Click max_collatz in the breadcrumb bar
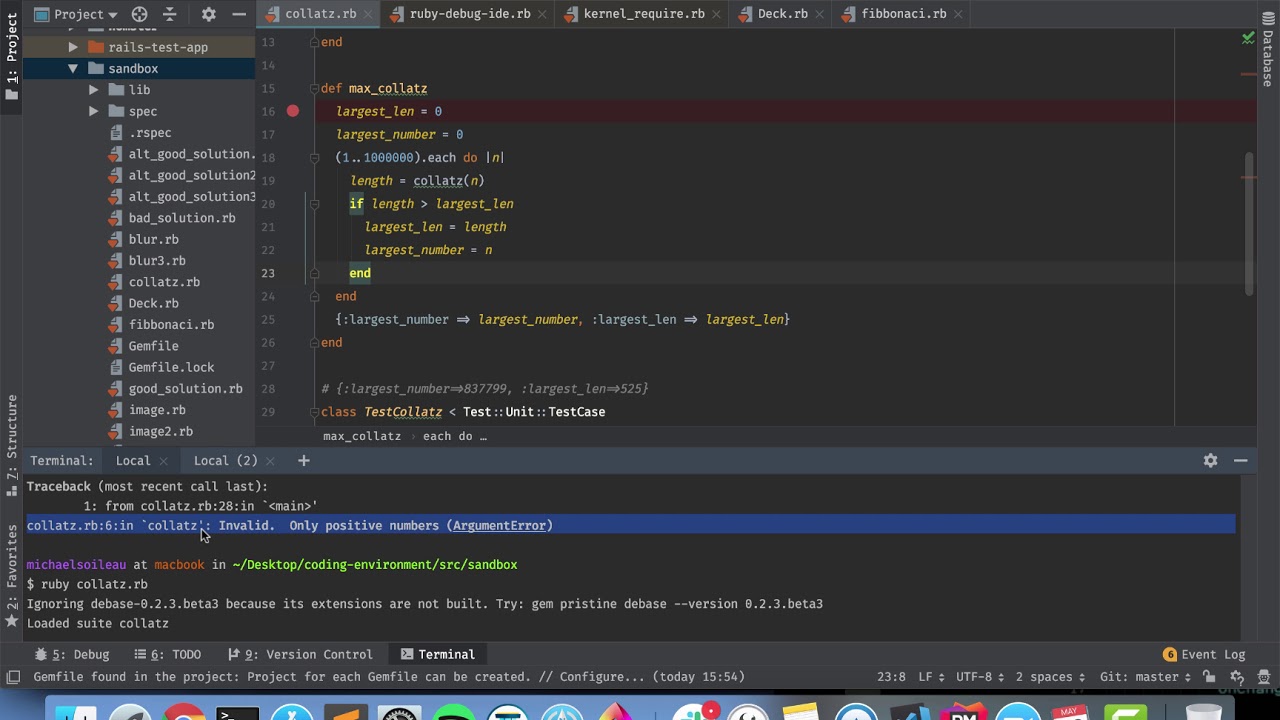 tap(362, 436)
